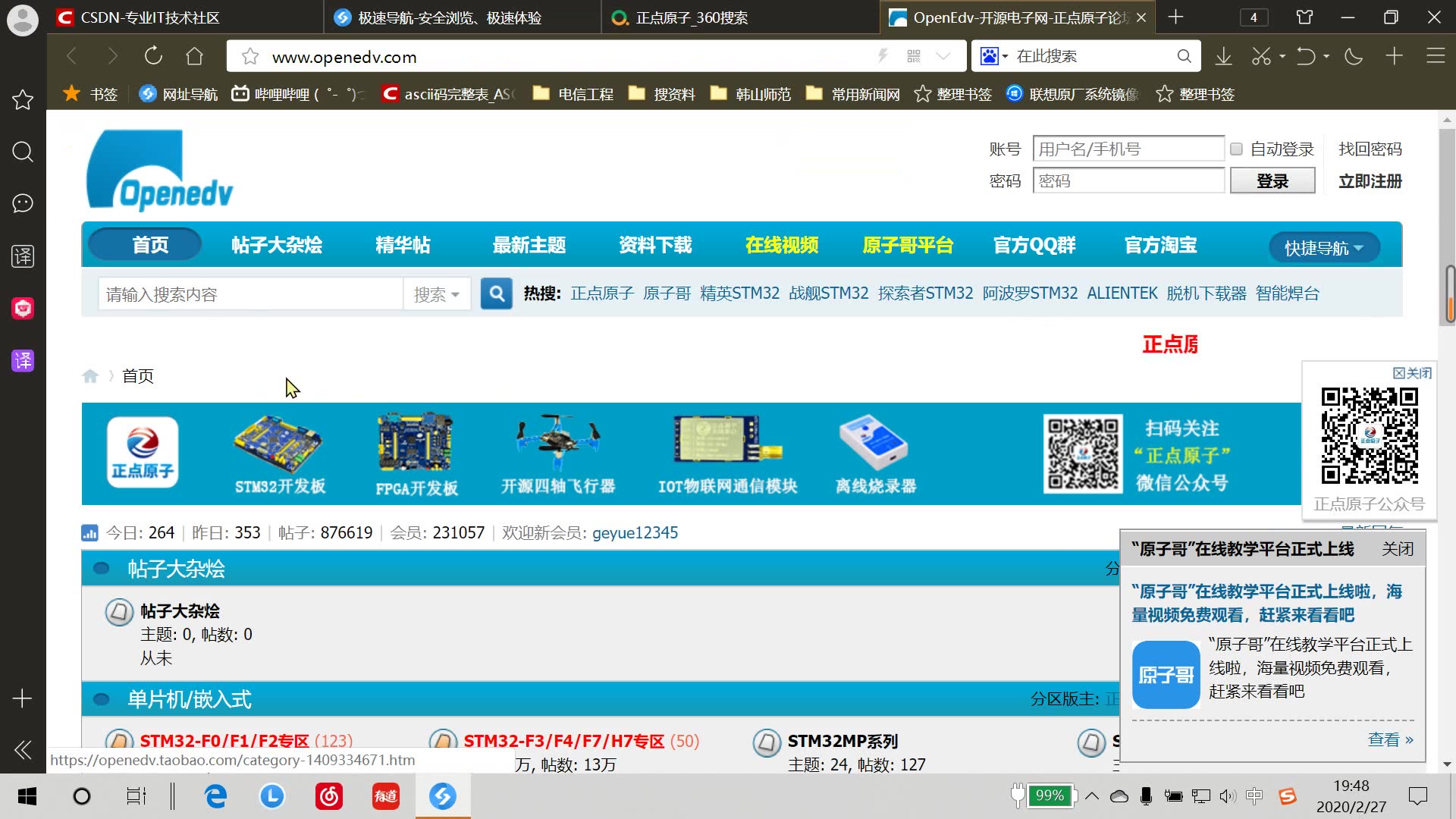Reload the page with the refresh icon
Viewport: 1456px width, 819px height.
[153, 56]
